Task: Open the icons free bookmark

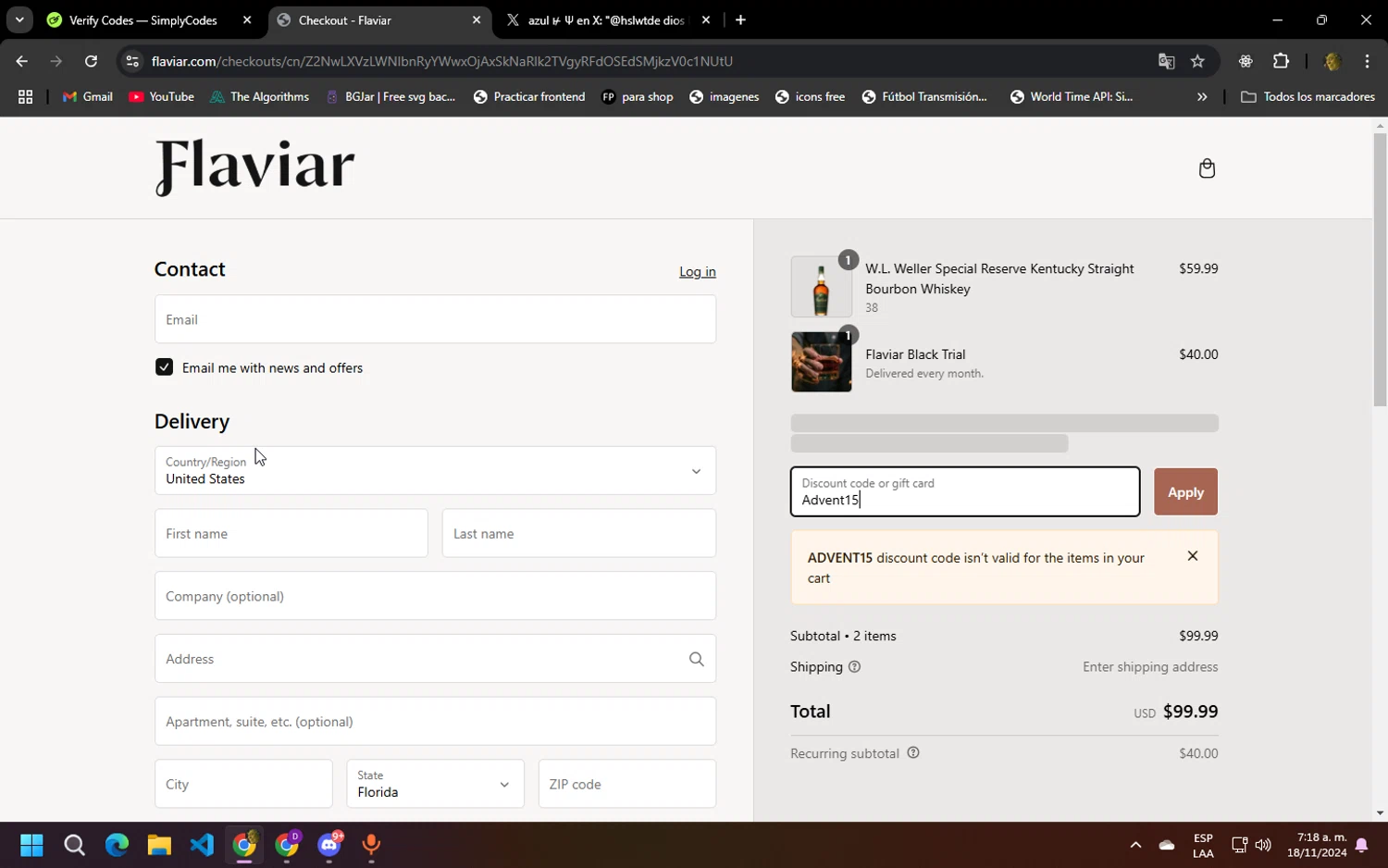Action: pos(810,96)
